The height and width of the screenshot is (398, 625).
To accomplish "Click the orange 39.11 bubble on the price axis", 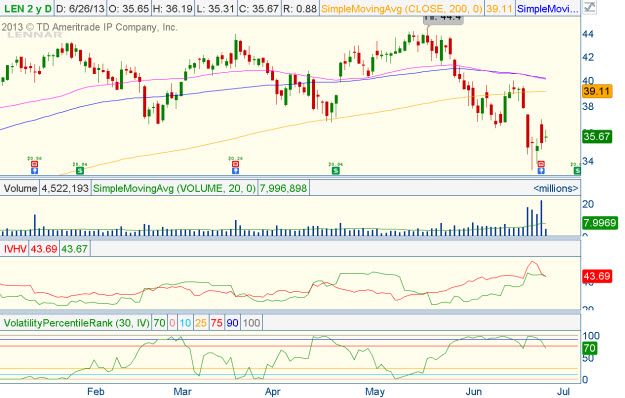I will click(596, 91).
